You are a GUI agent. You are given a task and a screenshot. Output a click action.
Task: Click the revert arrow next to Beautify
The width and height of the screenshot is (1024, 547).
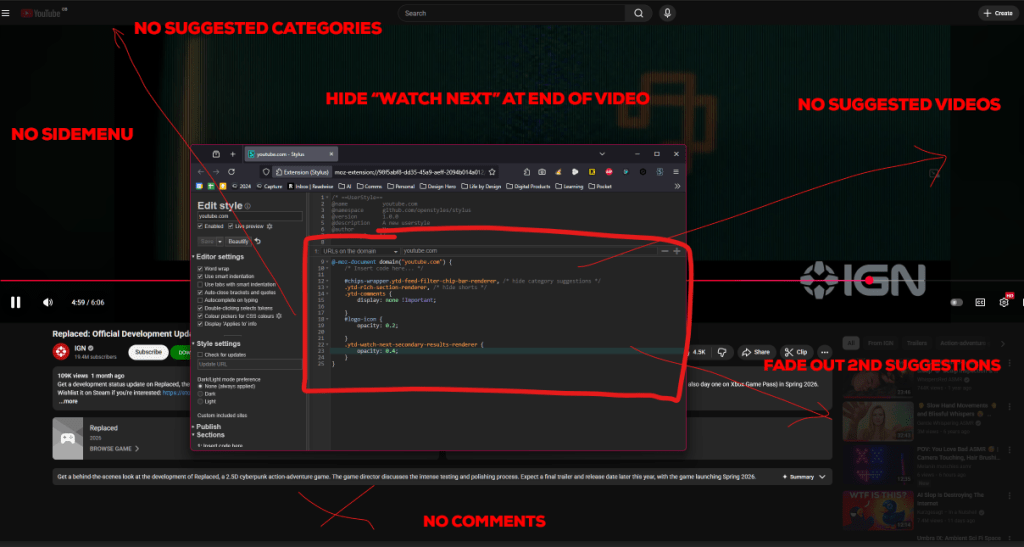(x=258, y=242)
